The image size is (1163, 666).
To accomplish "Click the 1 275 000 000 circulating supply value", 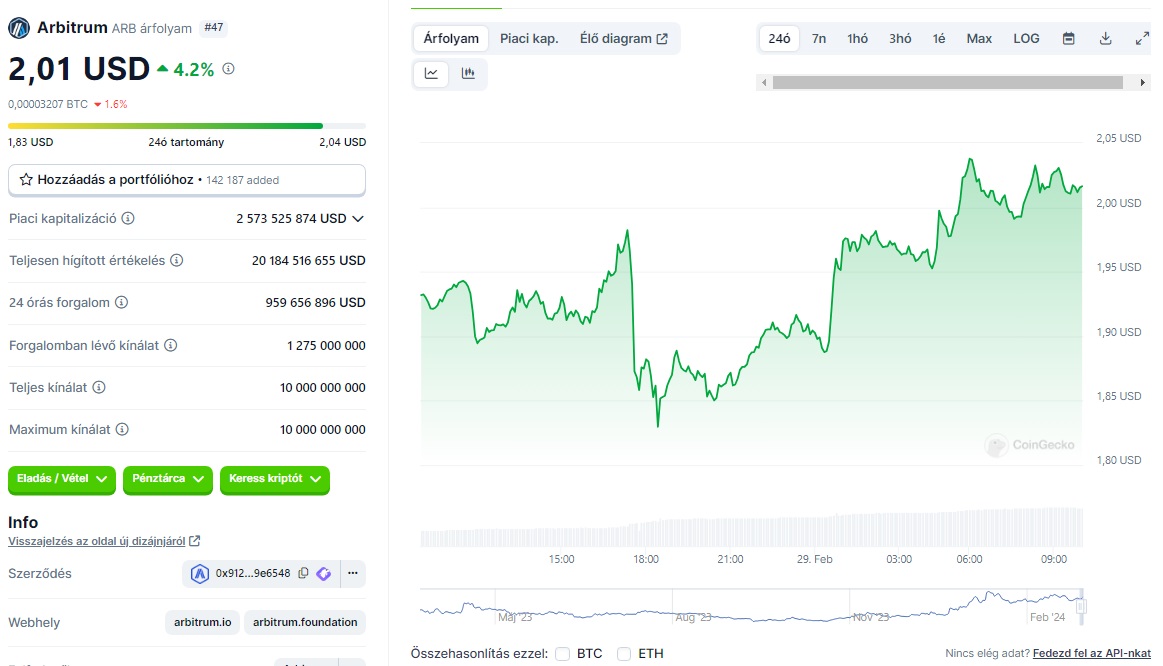I will click(326, 346).
